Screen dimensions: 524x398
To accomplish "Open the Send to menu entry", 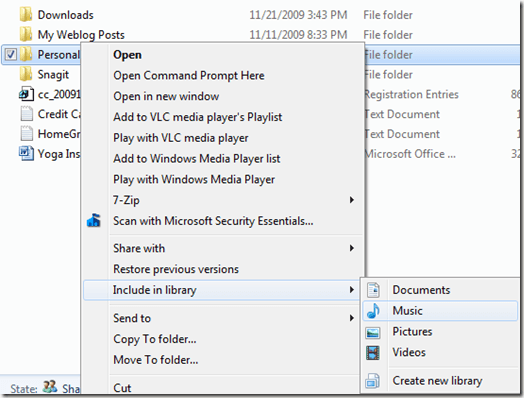I will coord(132,318).
